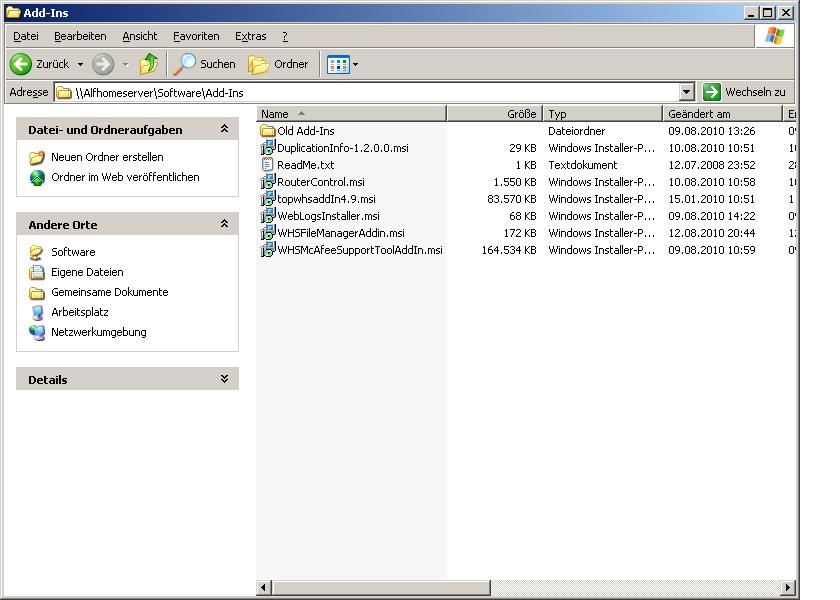This screenshot has height=600, width=840.
Task: Click the topwhsaddIn4.9.msi installer icon
Action: pos(267,199)
